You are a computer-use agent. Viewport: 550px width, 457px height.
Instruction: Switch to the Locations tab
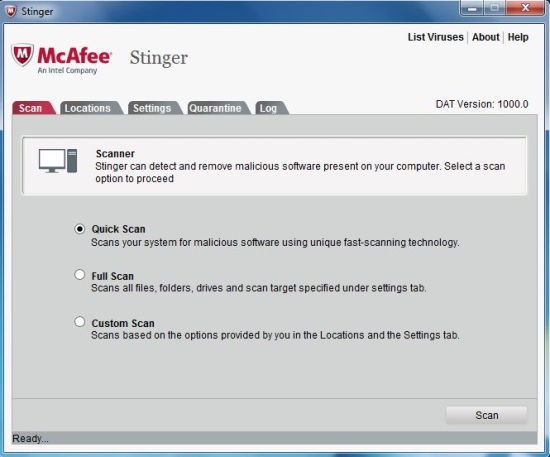click(x=91, y=108)
